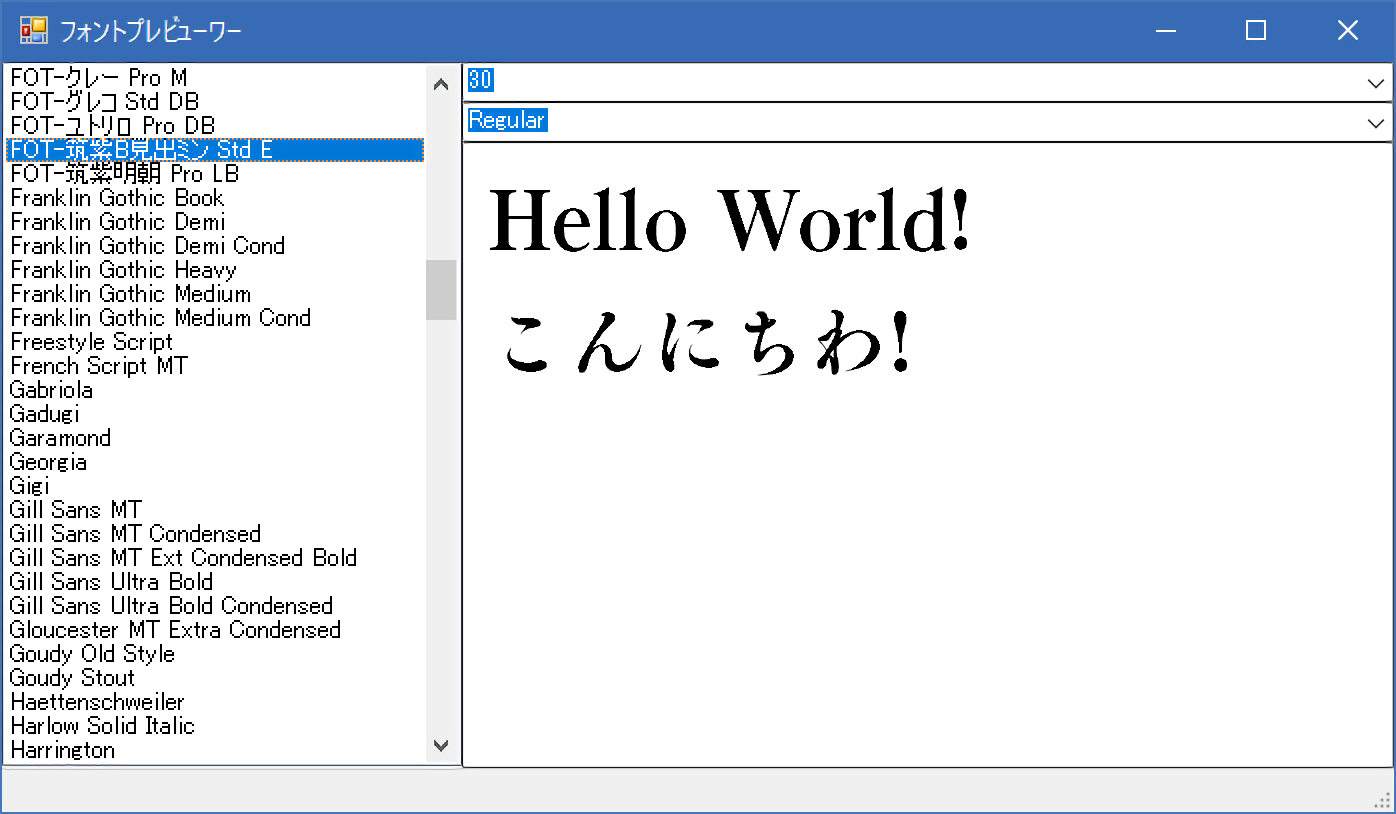Screen dimensions: 1396x814
Task: Minimize the font previewer window
Action: (1165, 31)
